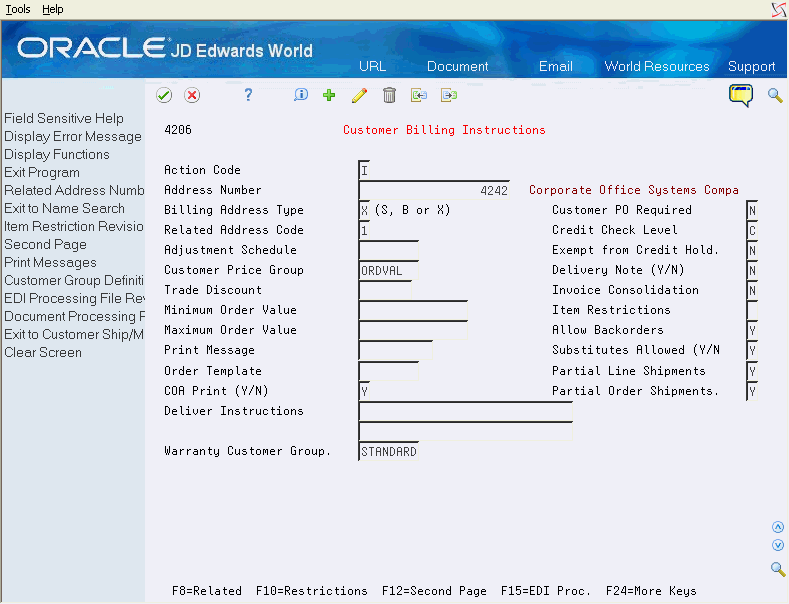Click the Customer PO Required field
This screenshot has width=789, height=604.
pos(752,210)
